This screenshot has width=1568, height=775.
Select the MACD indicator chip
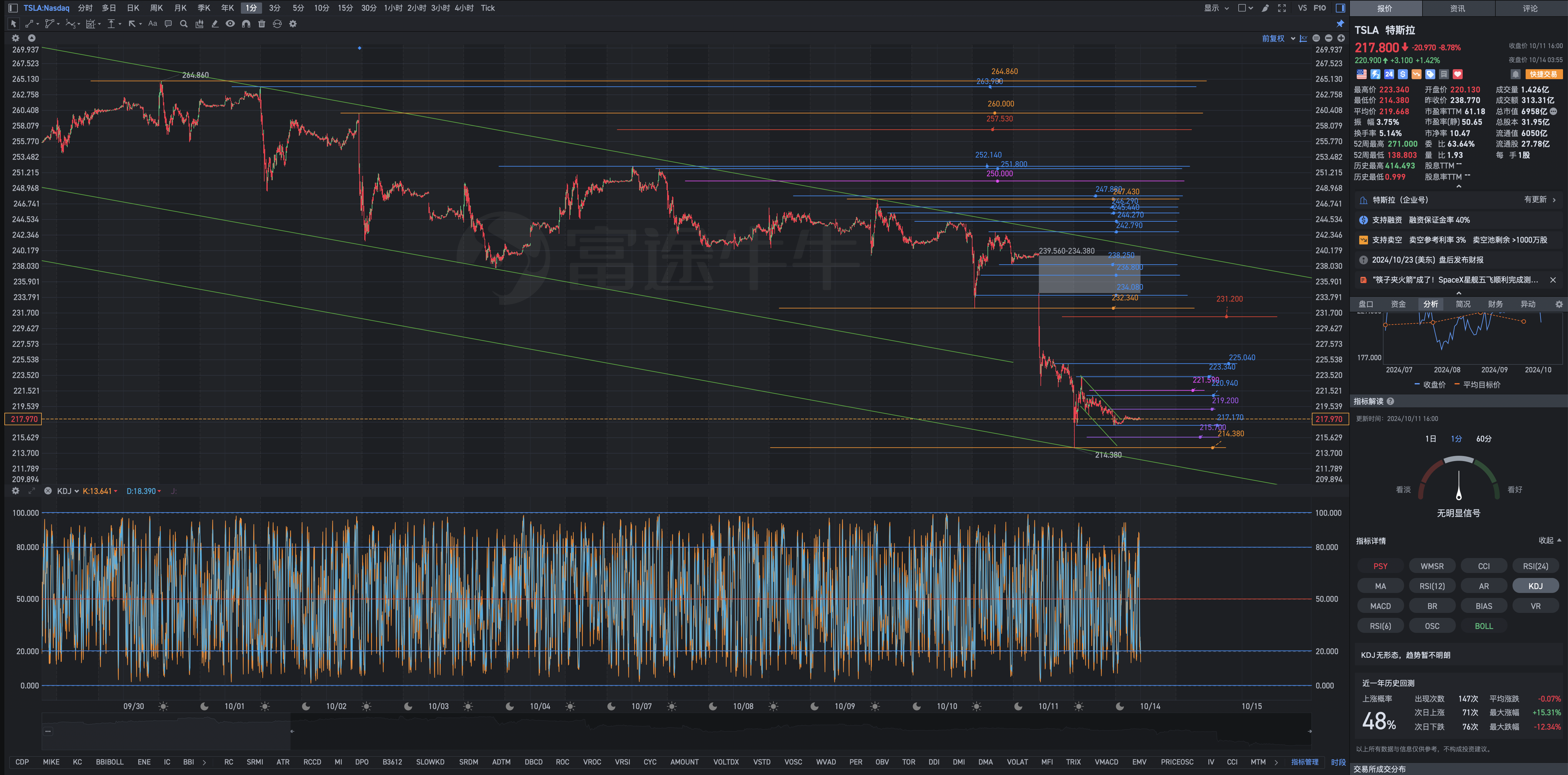coord(1380,606)
